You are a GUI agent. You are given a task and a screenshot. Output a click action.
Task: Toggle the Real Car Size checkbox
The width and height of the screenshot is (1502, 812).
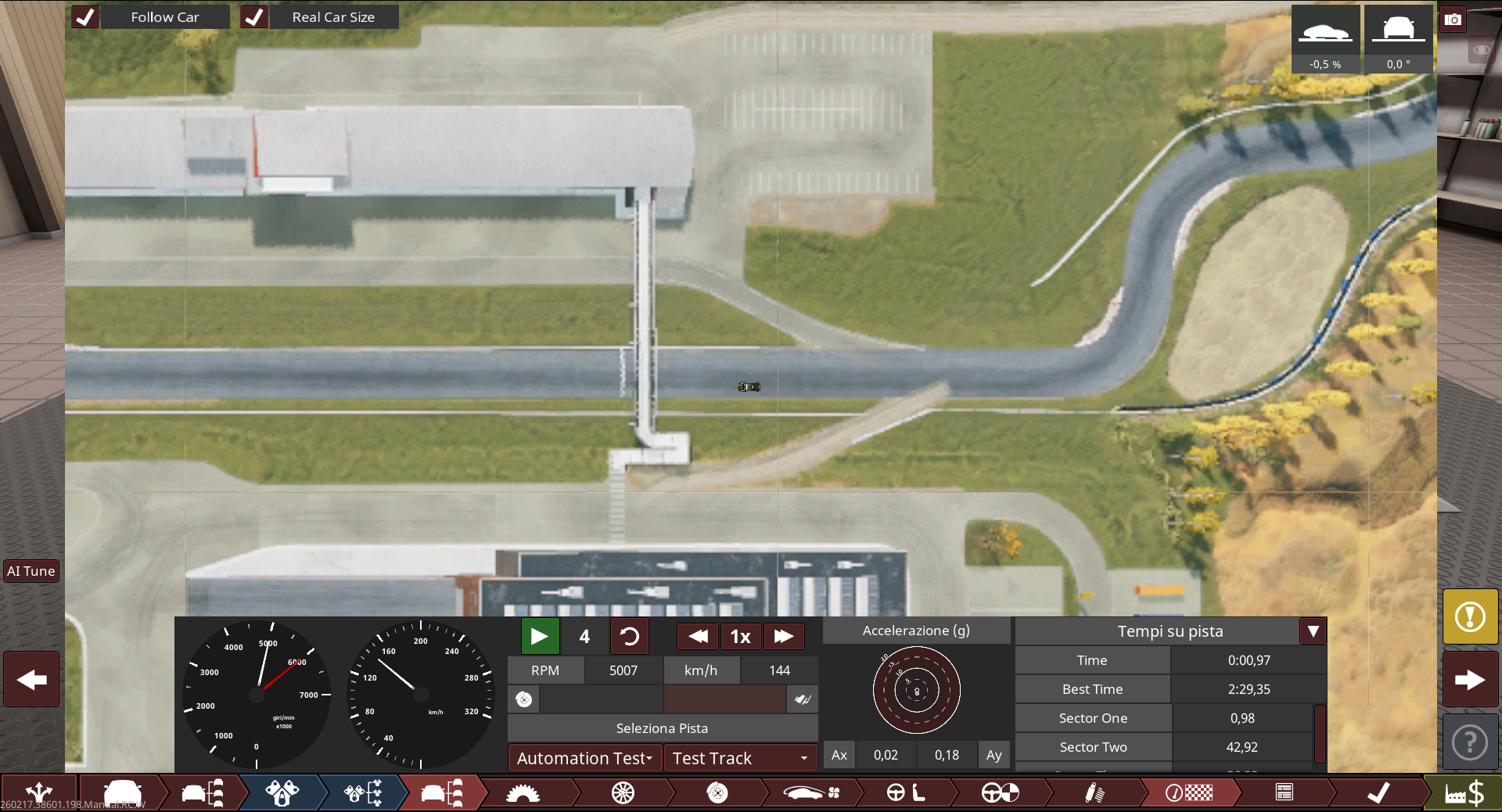coord(254,17)
